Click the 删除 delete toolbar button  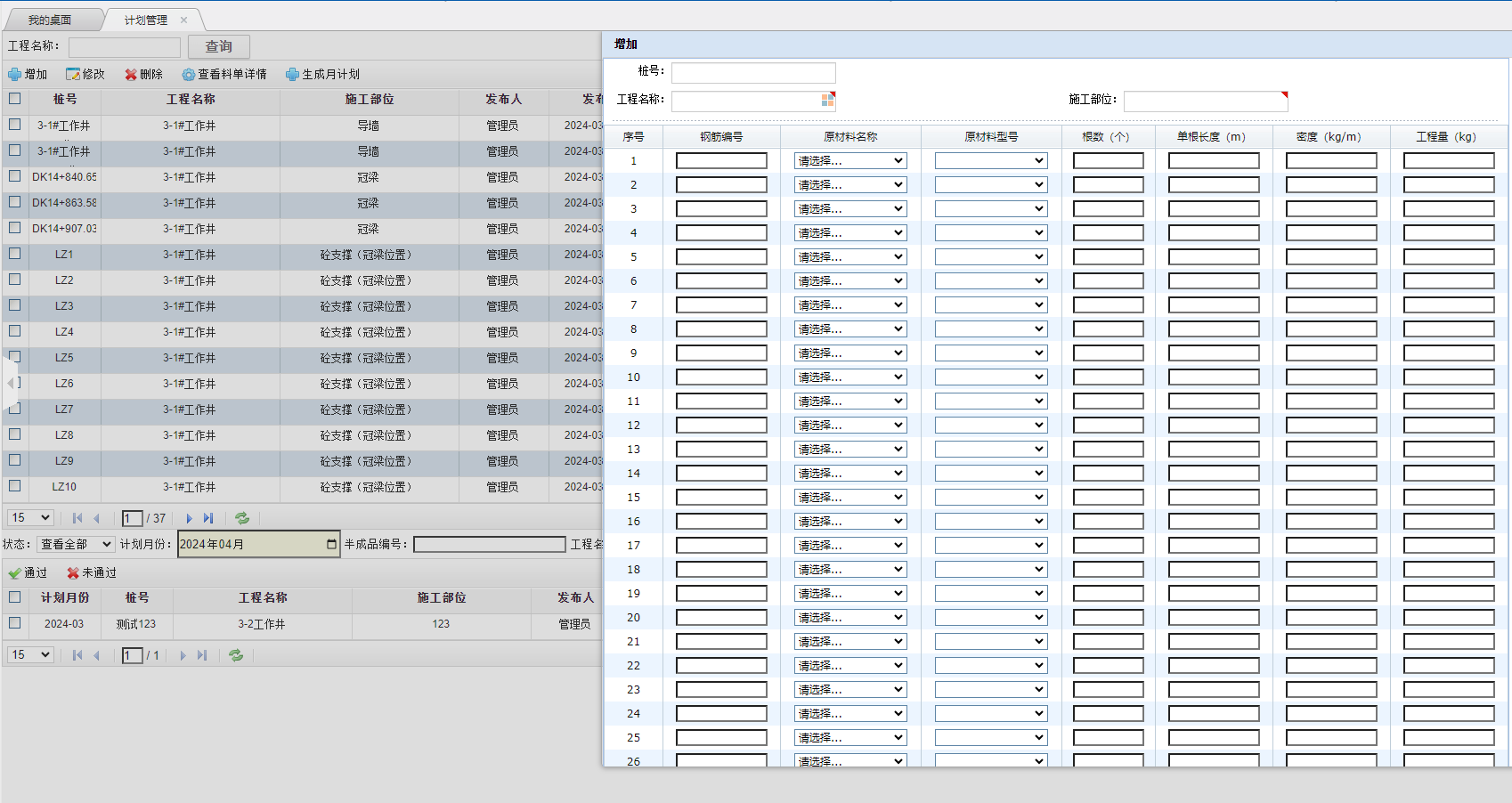[x=144, y=74]
